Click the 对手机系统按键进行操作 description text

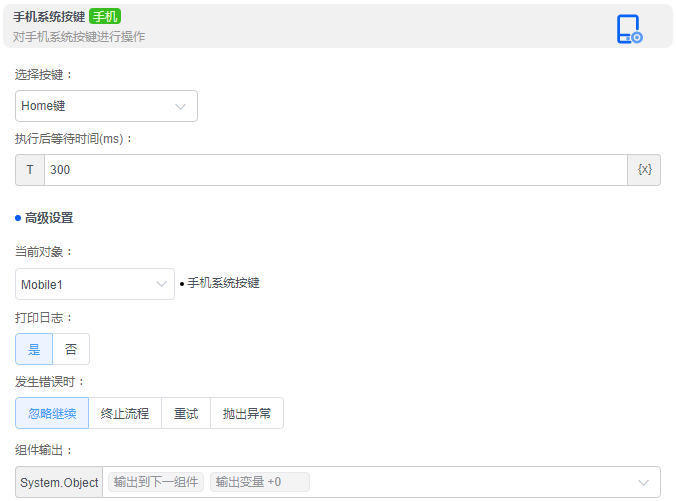click(x=79, y=37)
